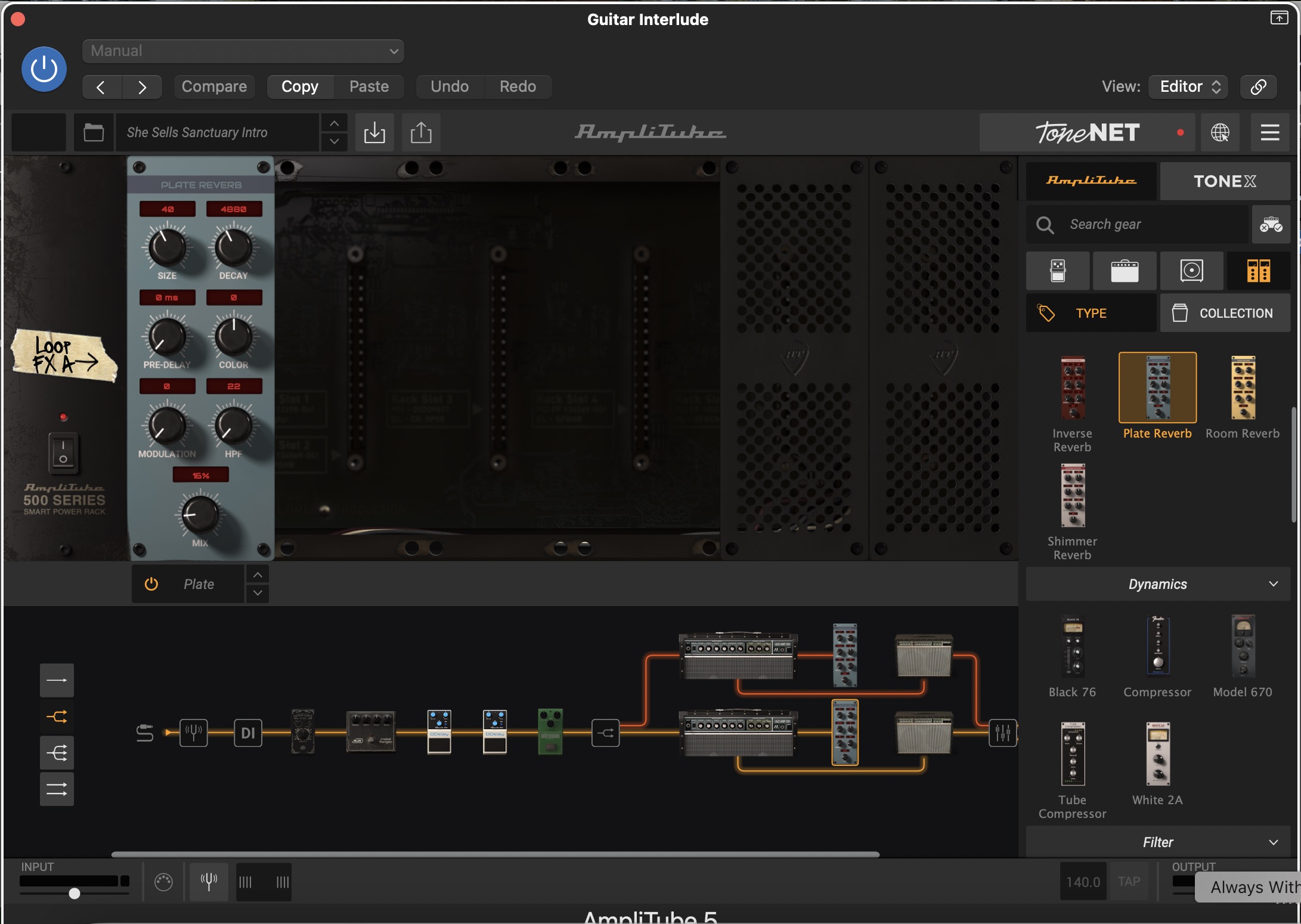Open the Manual preset dropdown
1301x924 pixels.
tap(243, 51)
